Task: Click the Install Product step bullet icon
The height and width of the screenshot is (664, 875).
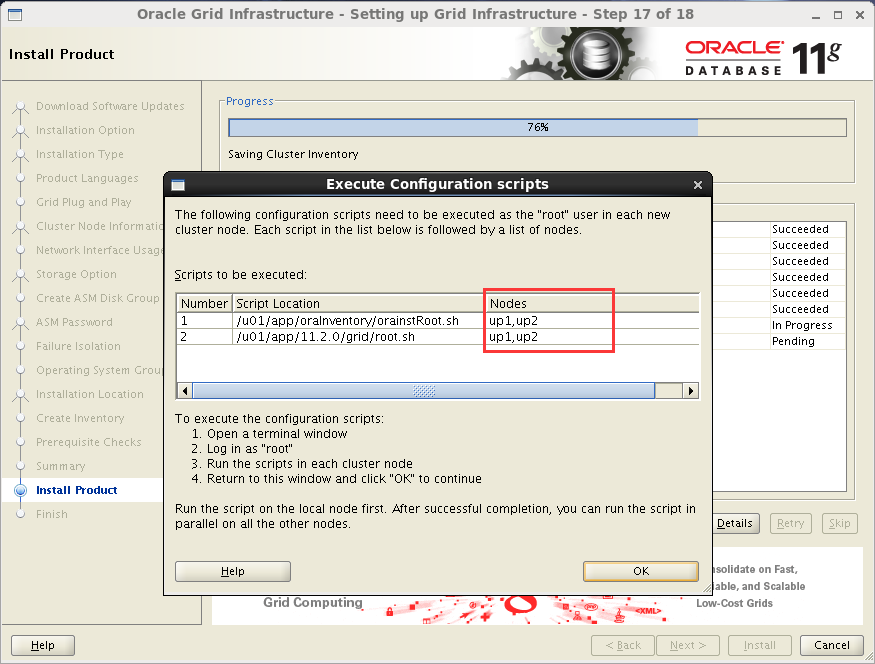Action: click(21, 490)
